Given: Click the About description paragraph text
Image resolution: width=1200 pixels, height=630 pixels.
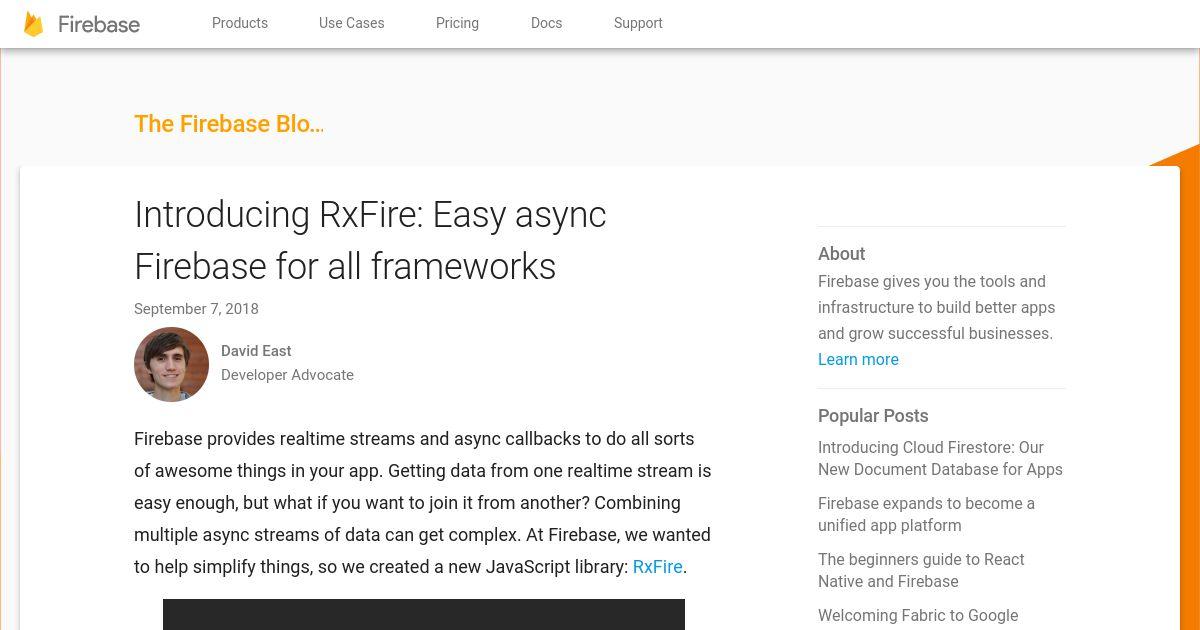Looking at the screenshot, I should tap(936, 308).
